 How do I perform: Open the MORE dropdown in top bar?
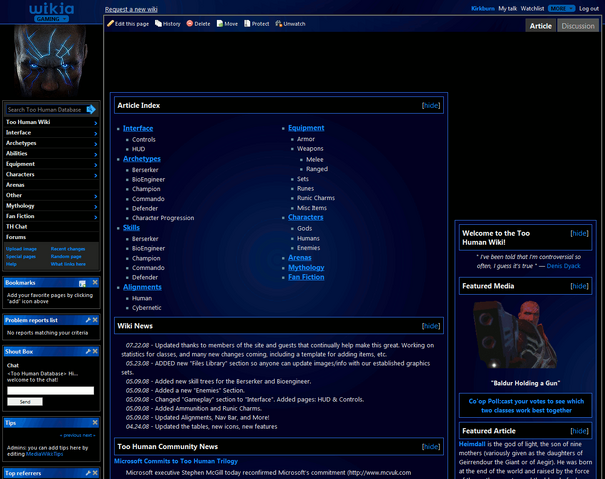(561, 8)
